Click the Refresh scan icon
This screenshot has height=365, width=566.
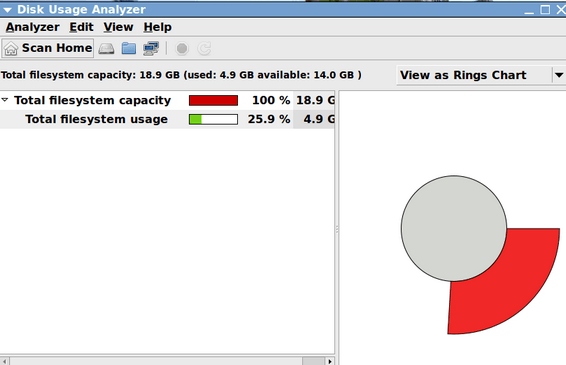(204, 48)
